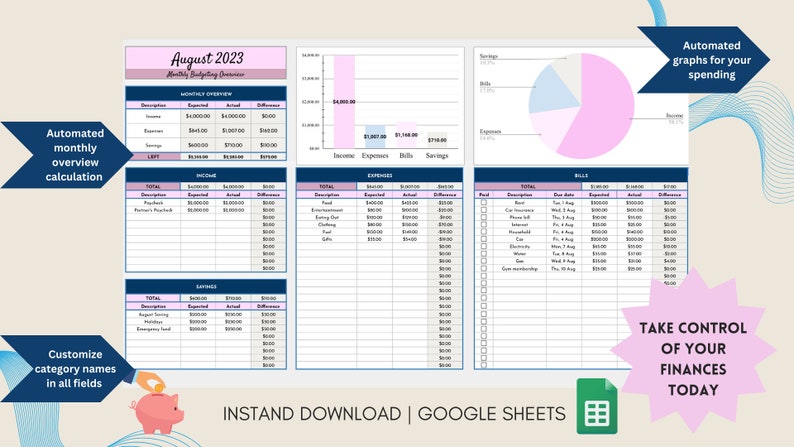This screenshot has width=794, height=447.
Task: Tick the Paid checkbox for Electricity
Action: coord(484,247)
